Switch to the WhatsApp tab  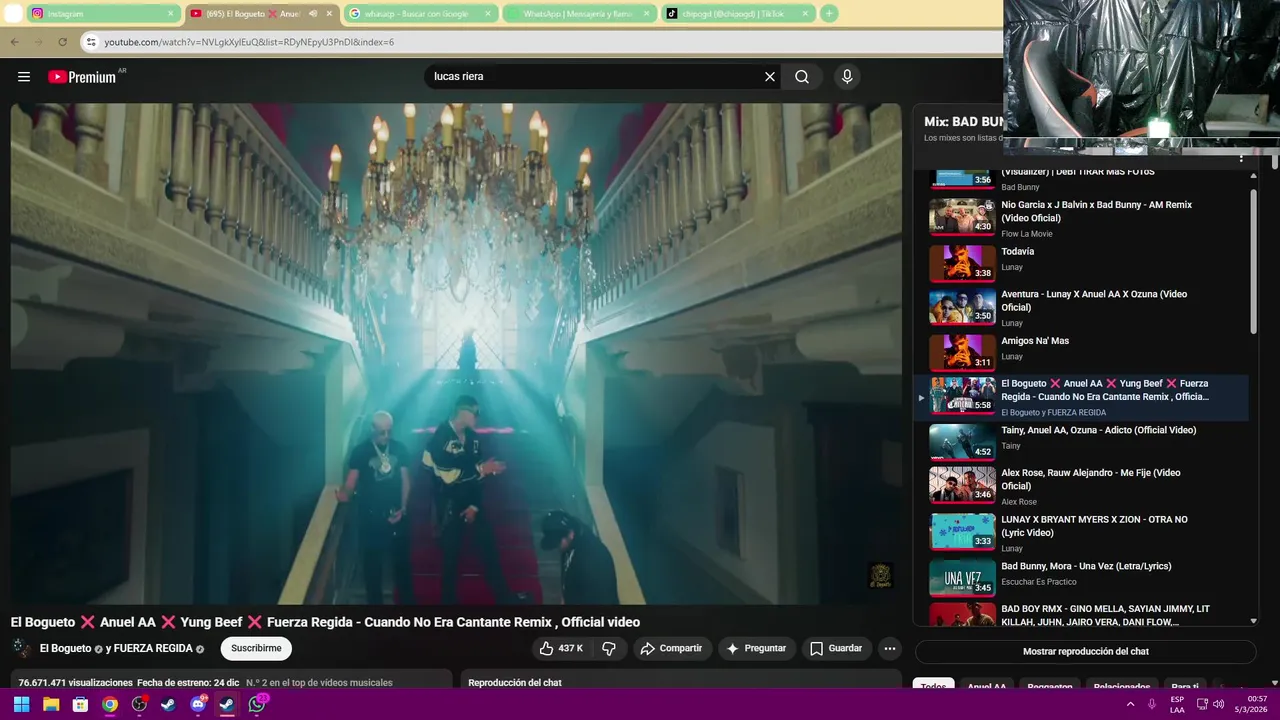[578, 14]
